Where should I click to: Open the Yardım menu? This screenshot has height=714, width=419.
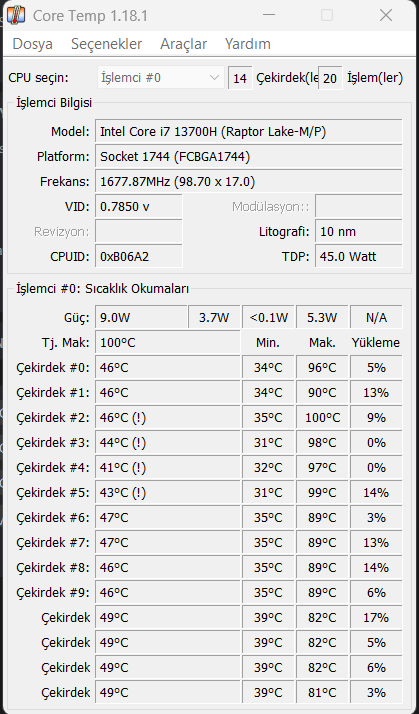[x=248, y=44]
